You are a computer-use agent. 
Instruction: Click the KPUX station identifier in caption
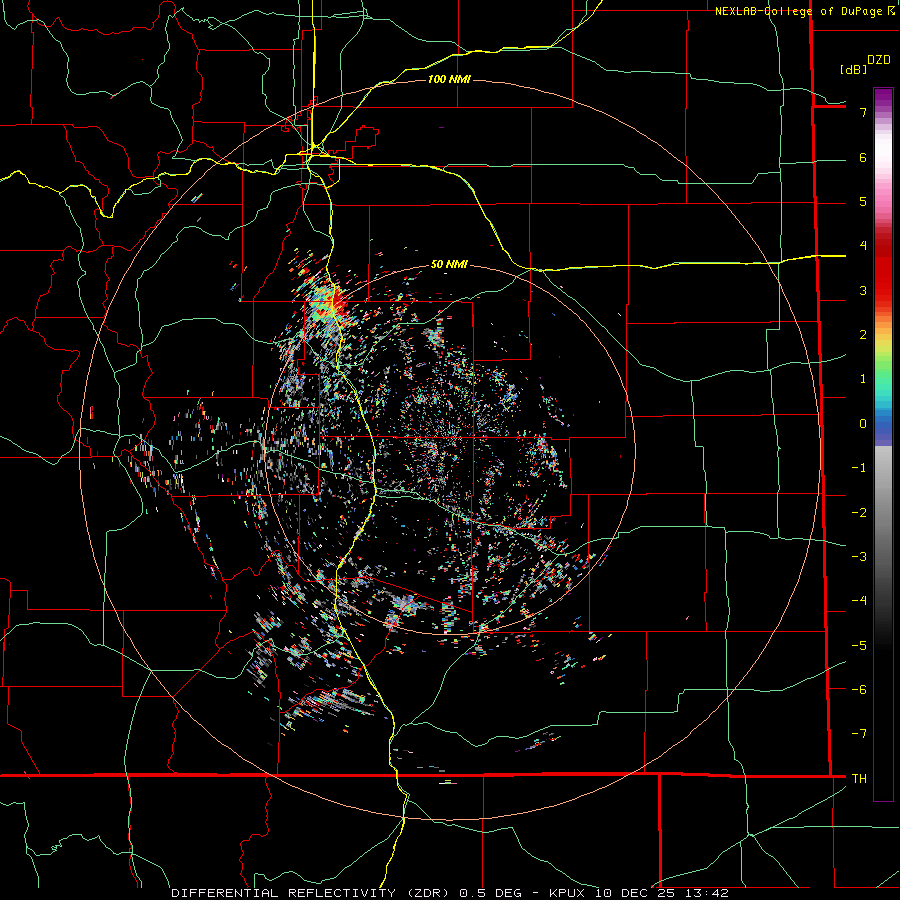[x=568, y=893]
